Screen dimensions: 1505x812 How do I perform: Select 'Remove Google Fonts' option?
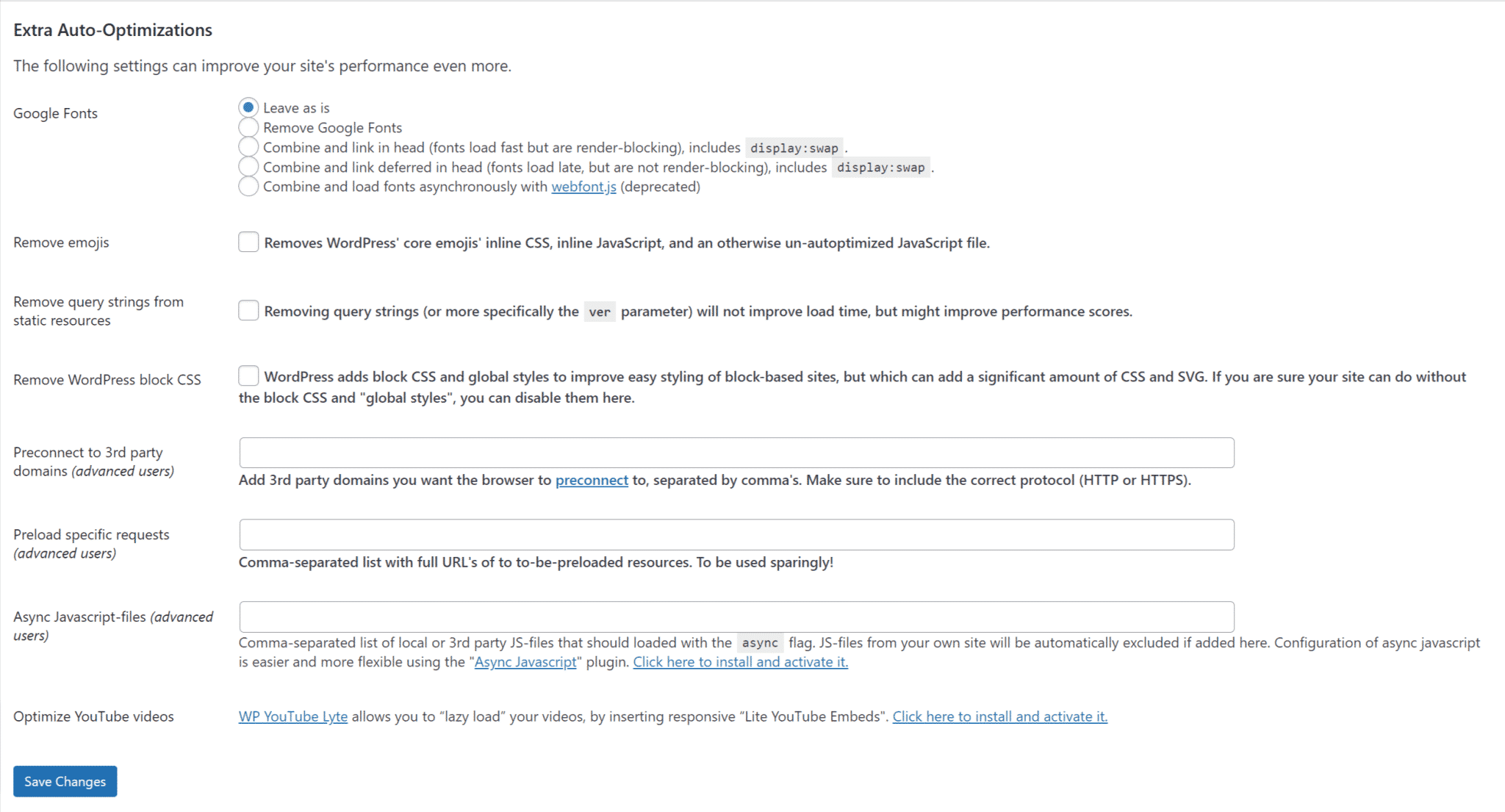click(248, 127)
